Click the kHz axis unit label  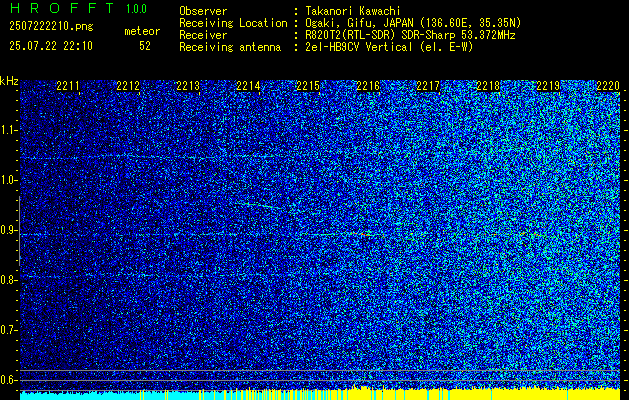coord(9,81)
